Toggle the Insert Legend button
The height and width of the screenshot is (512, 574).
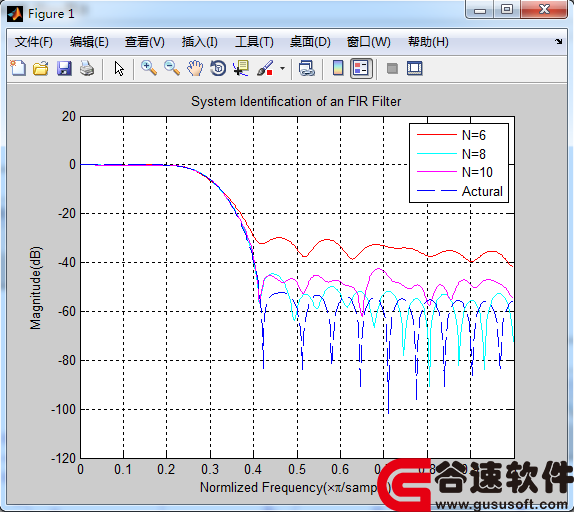click(x=361, y=68)
